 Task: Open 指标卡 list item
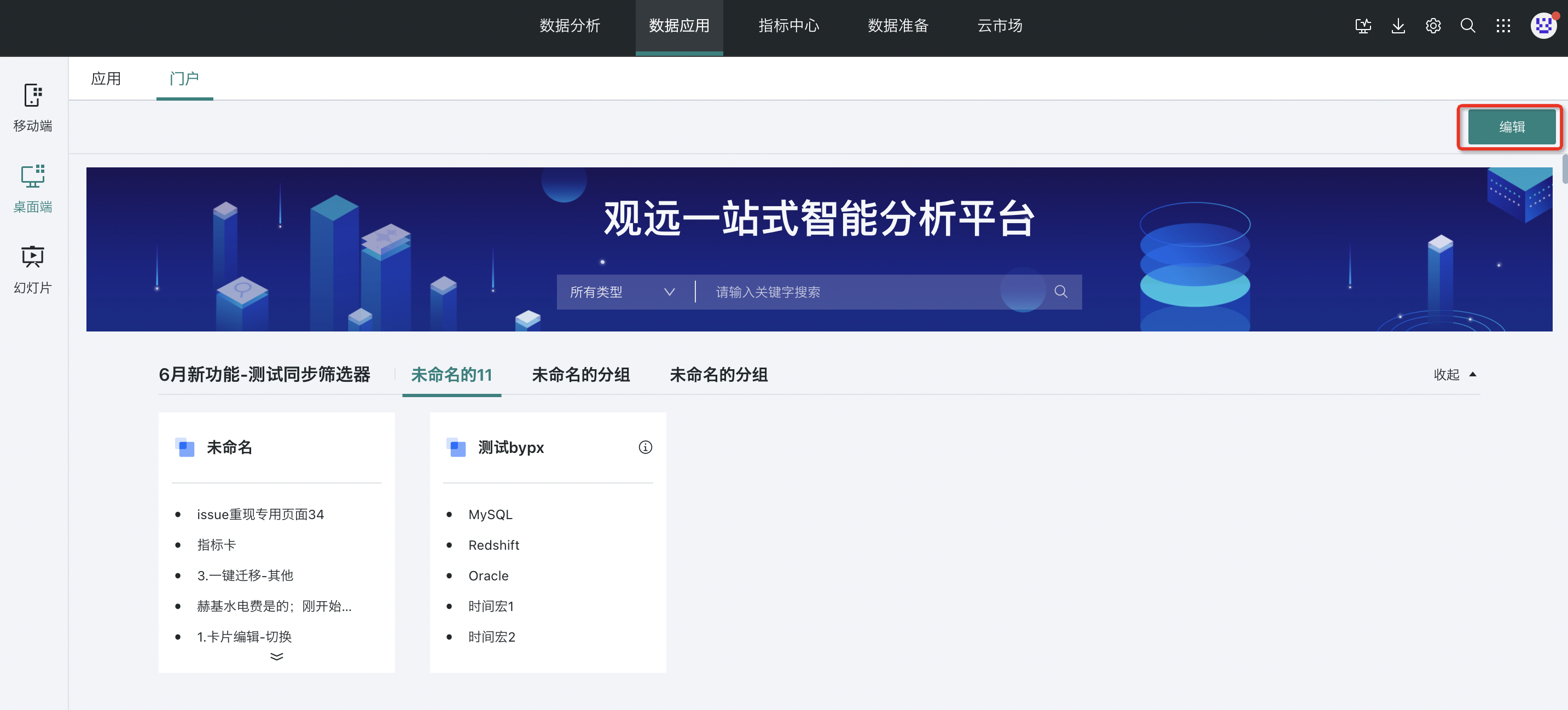(216, 545)
